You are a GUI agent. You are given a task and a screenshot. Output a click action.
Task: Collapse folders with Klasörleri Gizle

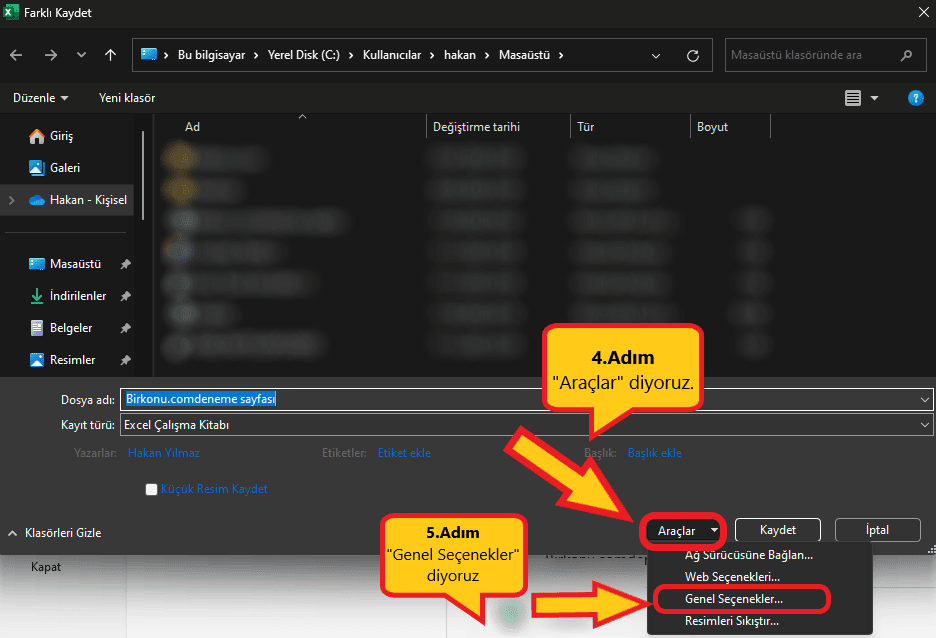(55, 533)
